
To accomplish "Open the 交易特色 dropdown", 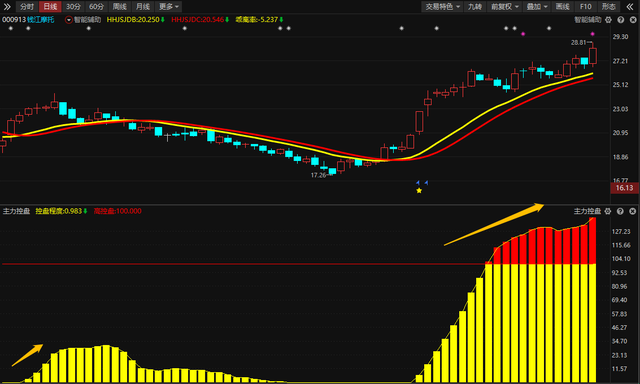I will (442, 7).
